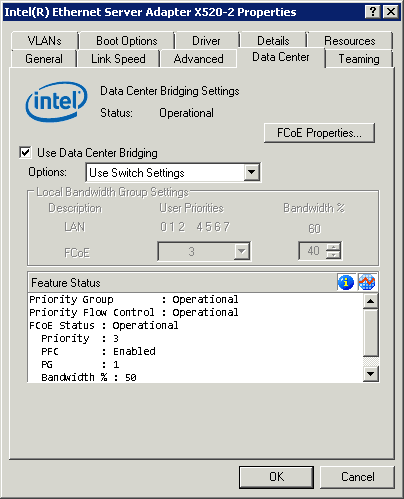Click scroll down arrow in Feature Status list
The height and width of the screenshot is (499, 404).
pyautogui.click(x=371, y=374)
